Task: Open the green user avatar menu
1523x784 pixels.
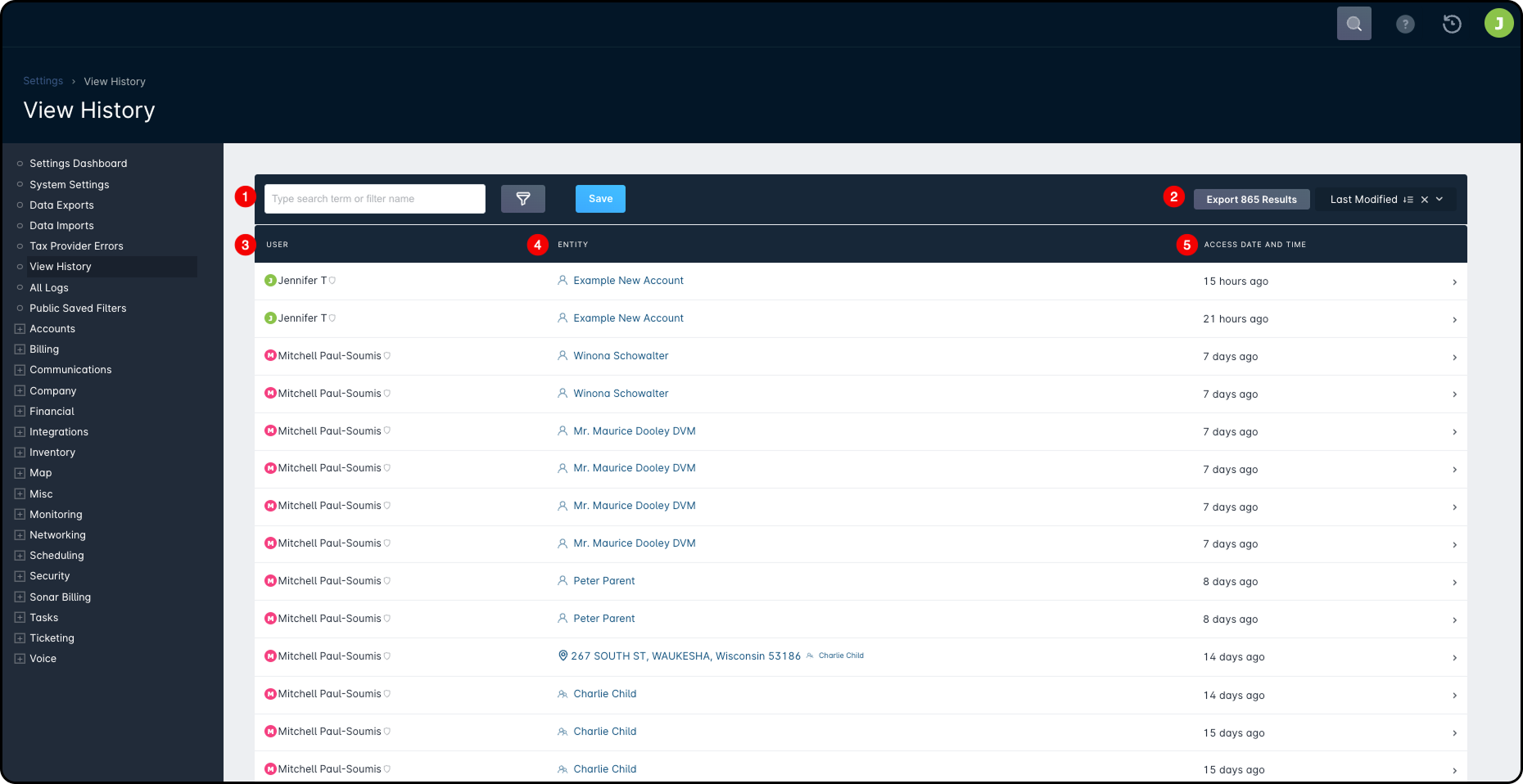Action: coord(1498,24)
